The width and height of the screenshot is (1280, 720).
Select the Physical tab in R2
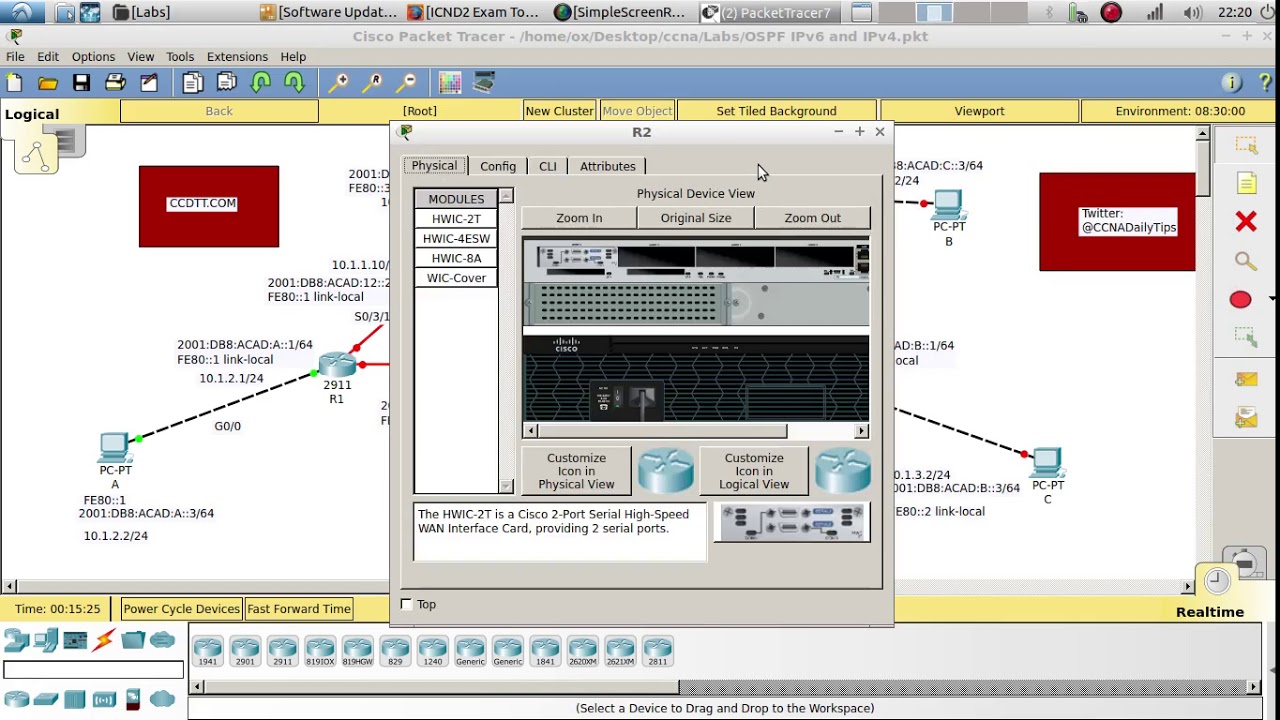(x=434, y=166)
